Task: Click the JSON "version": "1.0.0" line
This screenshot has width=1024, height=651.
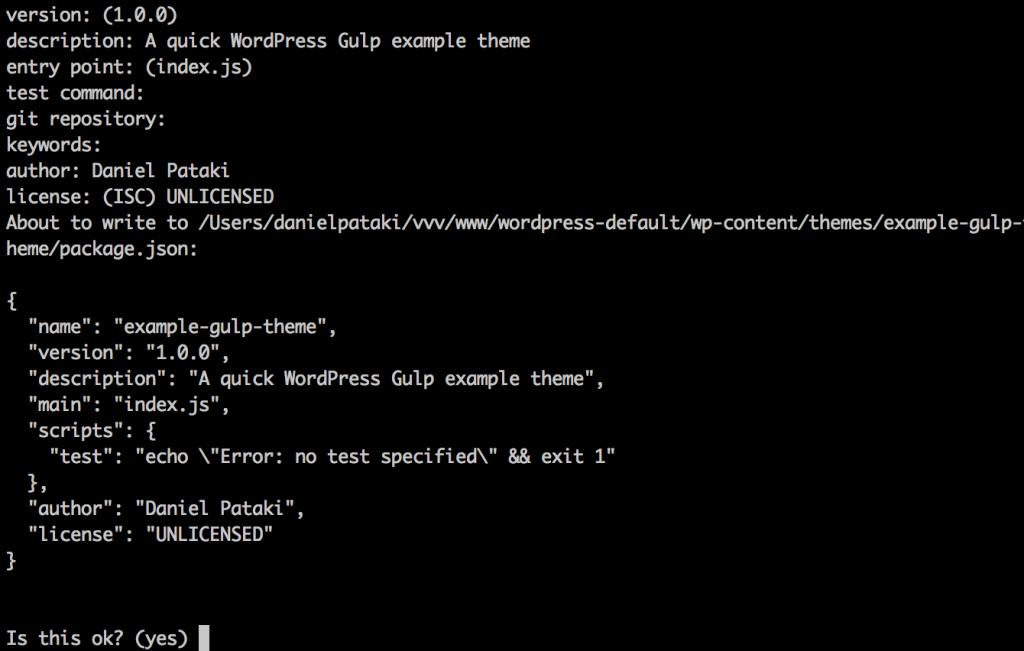Action: coord(130,353)
